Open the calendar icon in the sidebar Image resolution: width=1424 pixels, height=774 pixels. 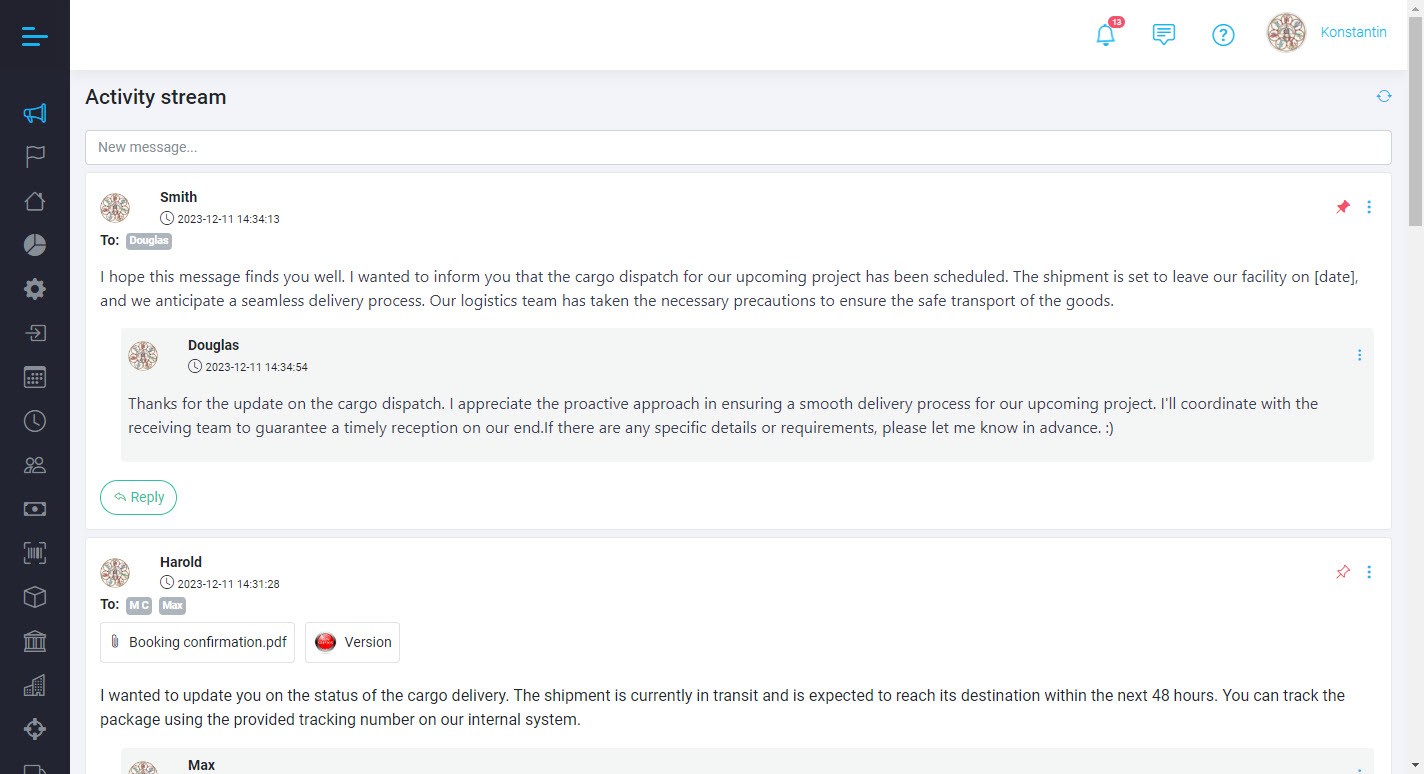[35, 377]
